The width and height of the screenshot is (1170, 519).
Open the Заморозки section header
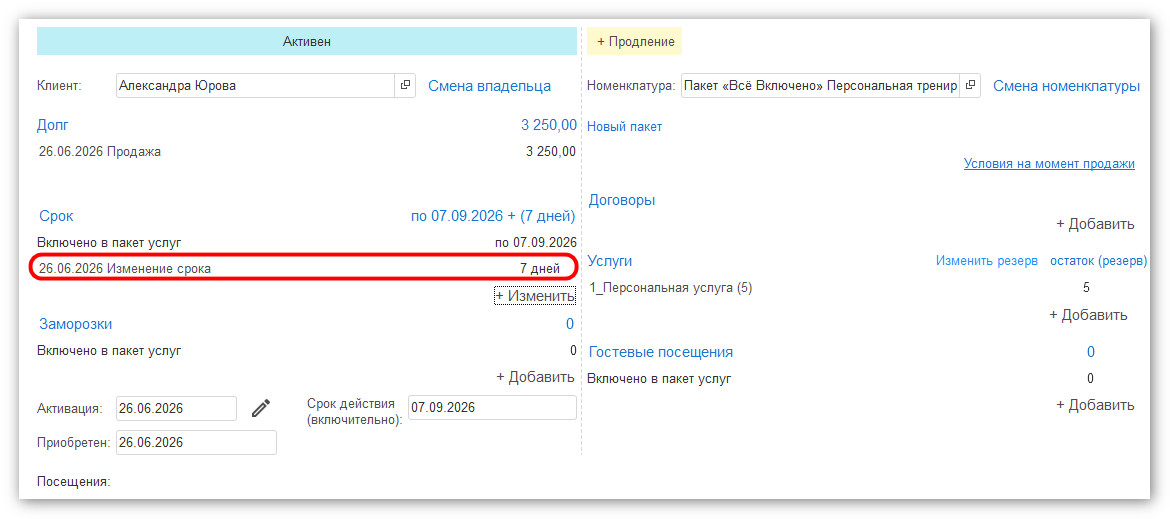coord(75,324)
